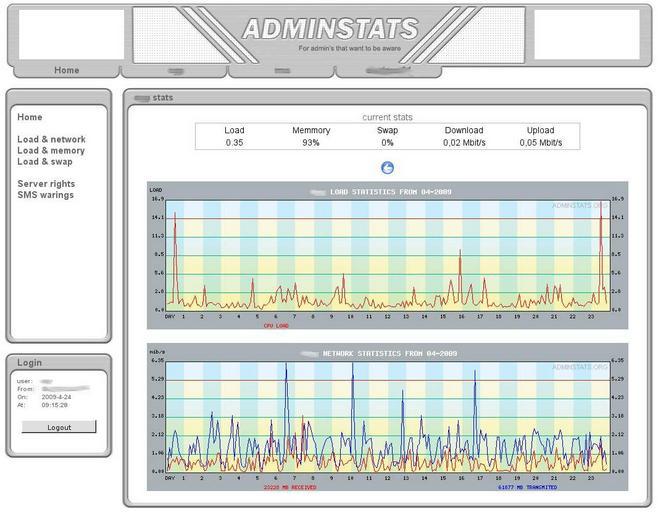Open the Server rights page
This screenshot has width=658, height=512.
(x=46, y=184)
